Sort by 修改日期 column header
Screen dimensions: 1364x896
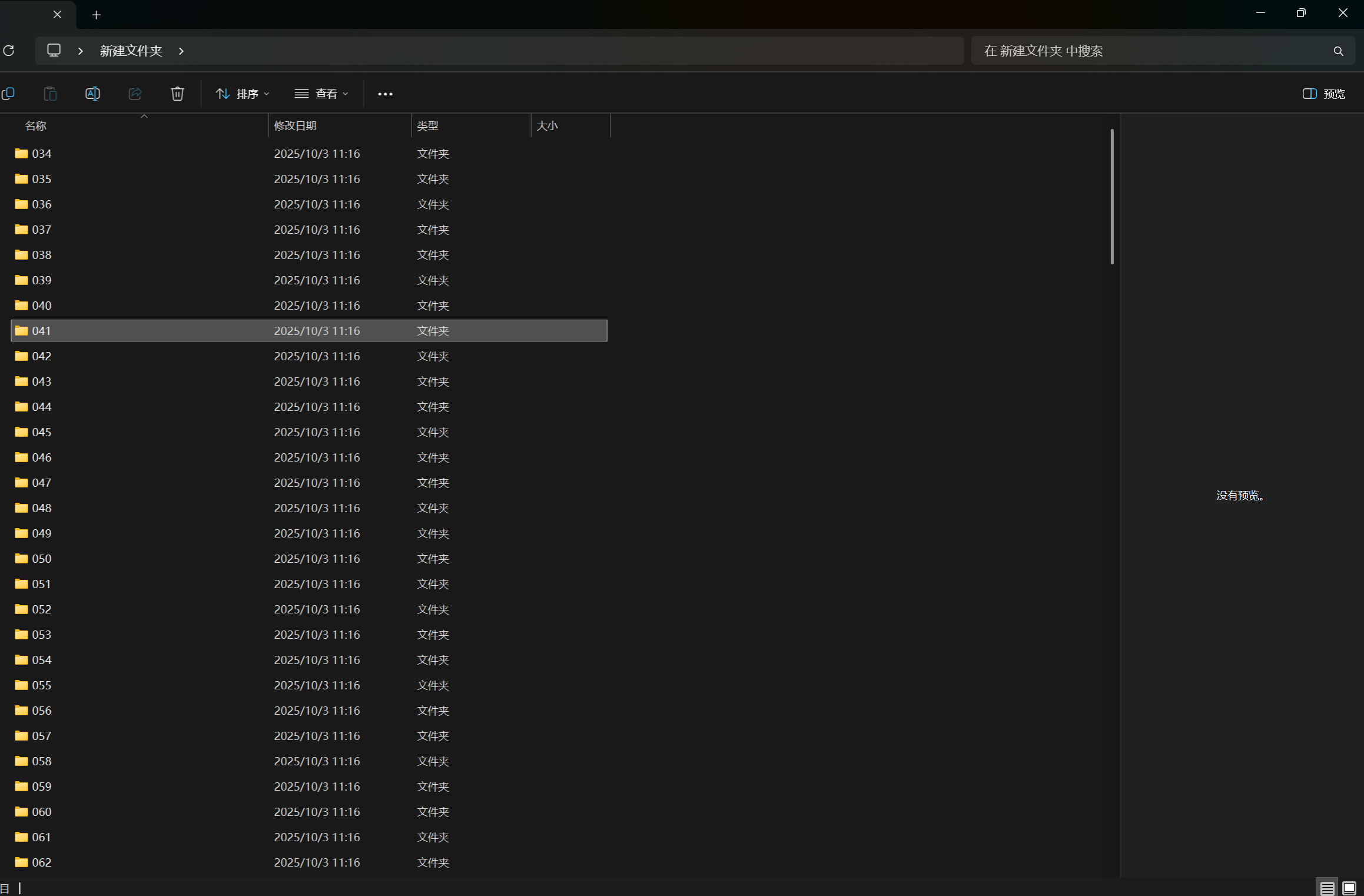coord(296,125)
